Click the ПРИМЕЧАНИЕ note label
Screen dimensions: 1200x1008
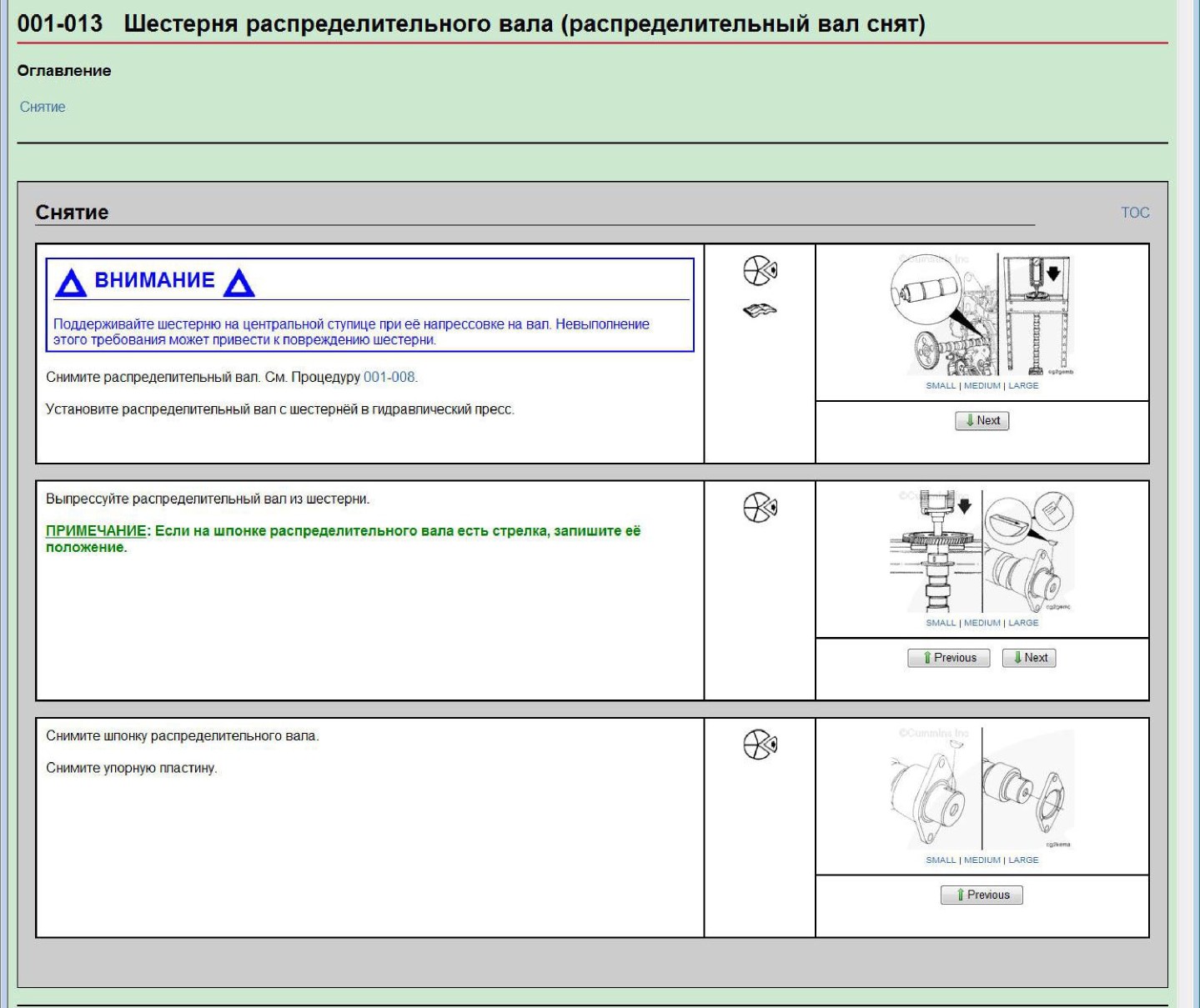point(96,531)
